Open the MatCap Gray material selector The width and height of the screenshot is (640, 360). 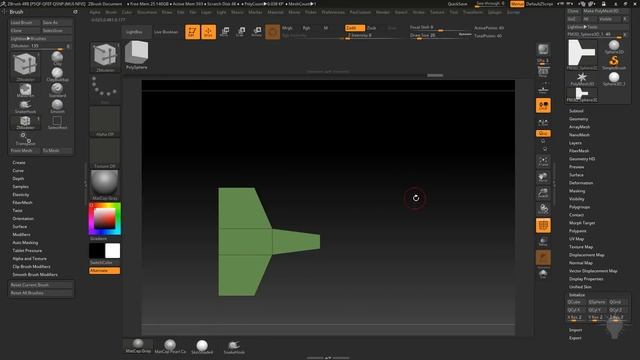coord(105,185)
